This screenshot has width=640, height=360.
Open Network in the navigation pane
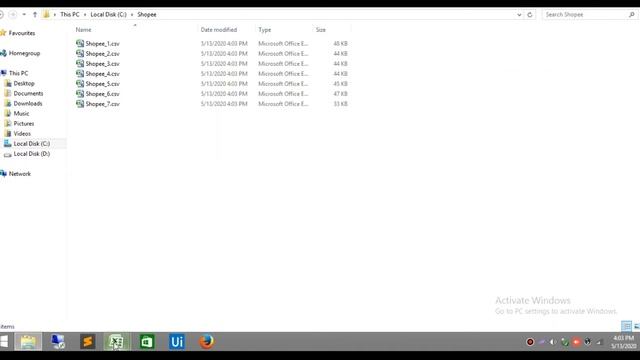click(20, 173)
